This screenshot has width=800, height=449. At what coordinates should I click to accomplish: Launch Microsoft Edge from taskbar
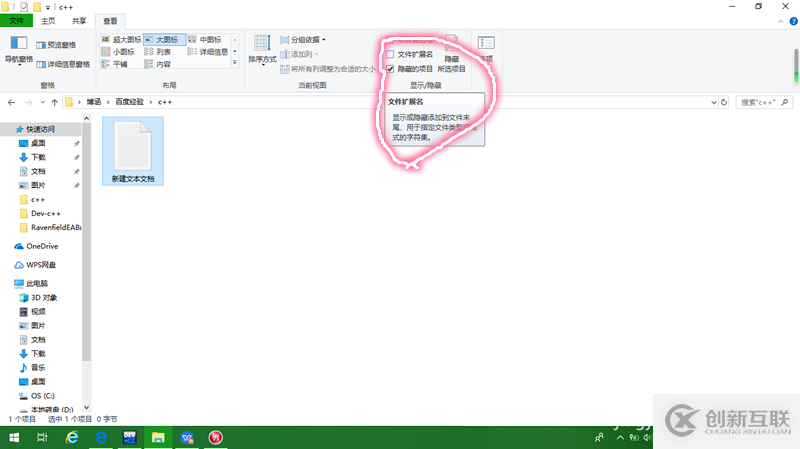click(x=101, y=437)
